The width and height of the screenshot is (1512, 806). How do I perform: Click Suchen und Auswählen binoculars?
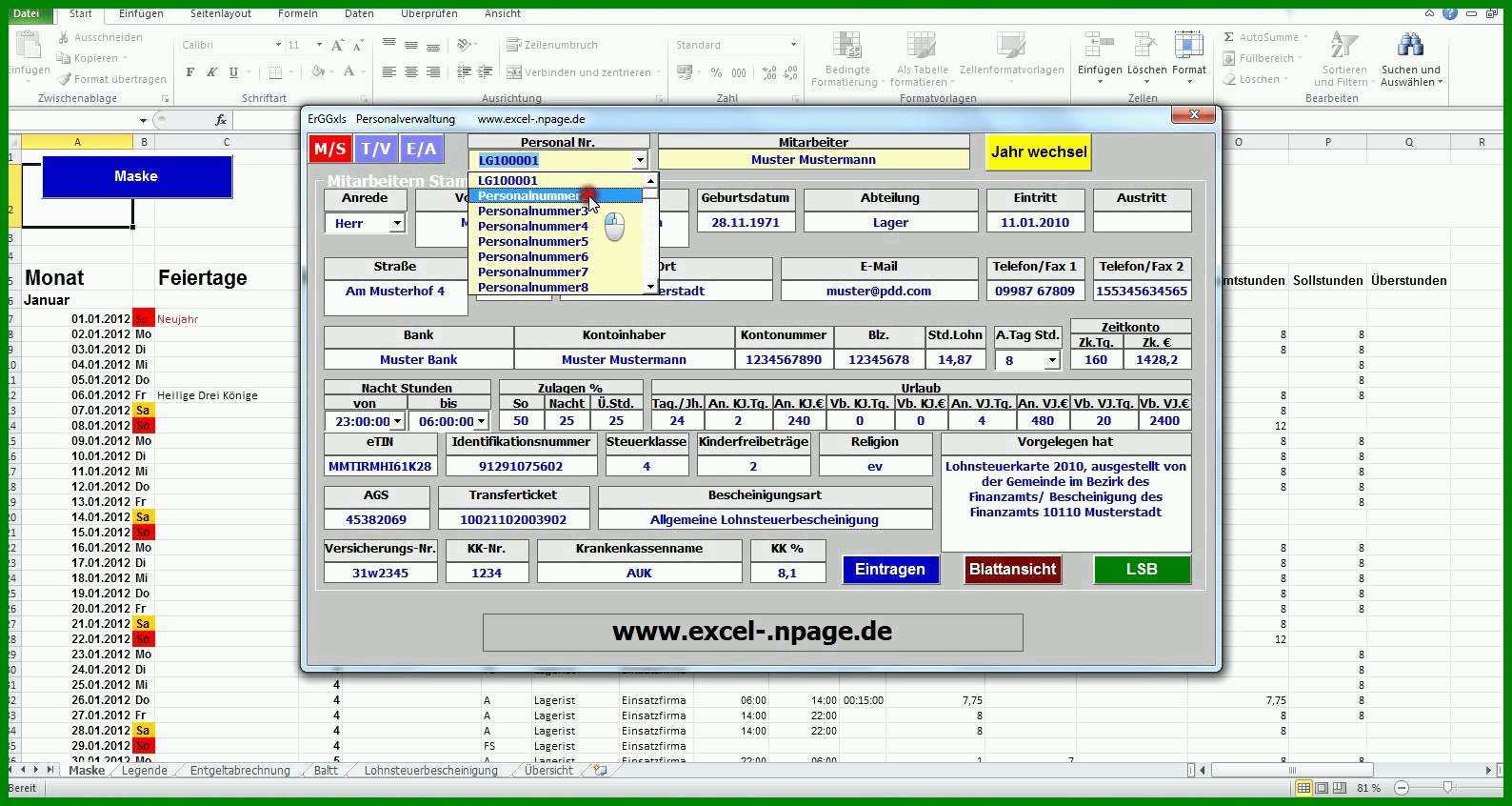point(1410,46)
